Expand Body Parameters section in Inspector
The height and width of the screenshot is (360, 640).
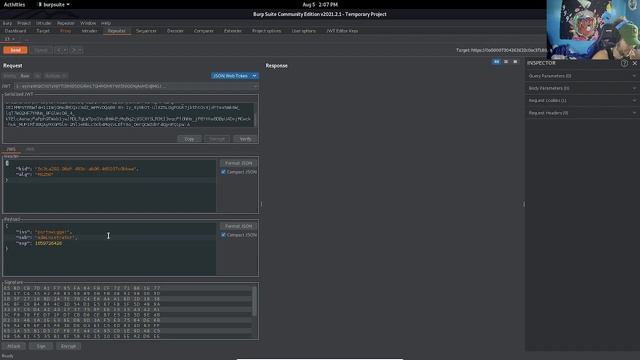(x=582, y=88)
